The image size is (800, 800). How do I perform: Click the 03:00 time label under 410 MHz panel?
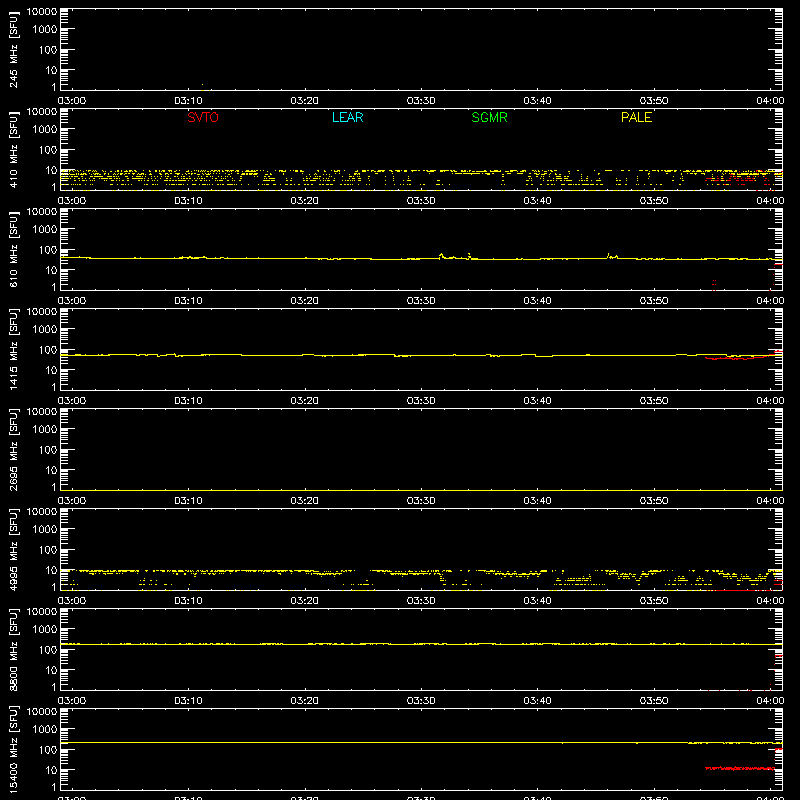click(72, 201)
